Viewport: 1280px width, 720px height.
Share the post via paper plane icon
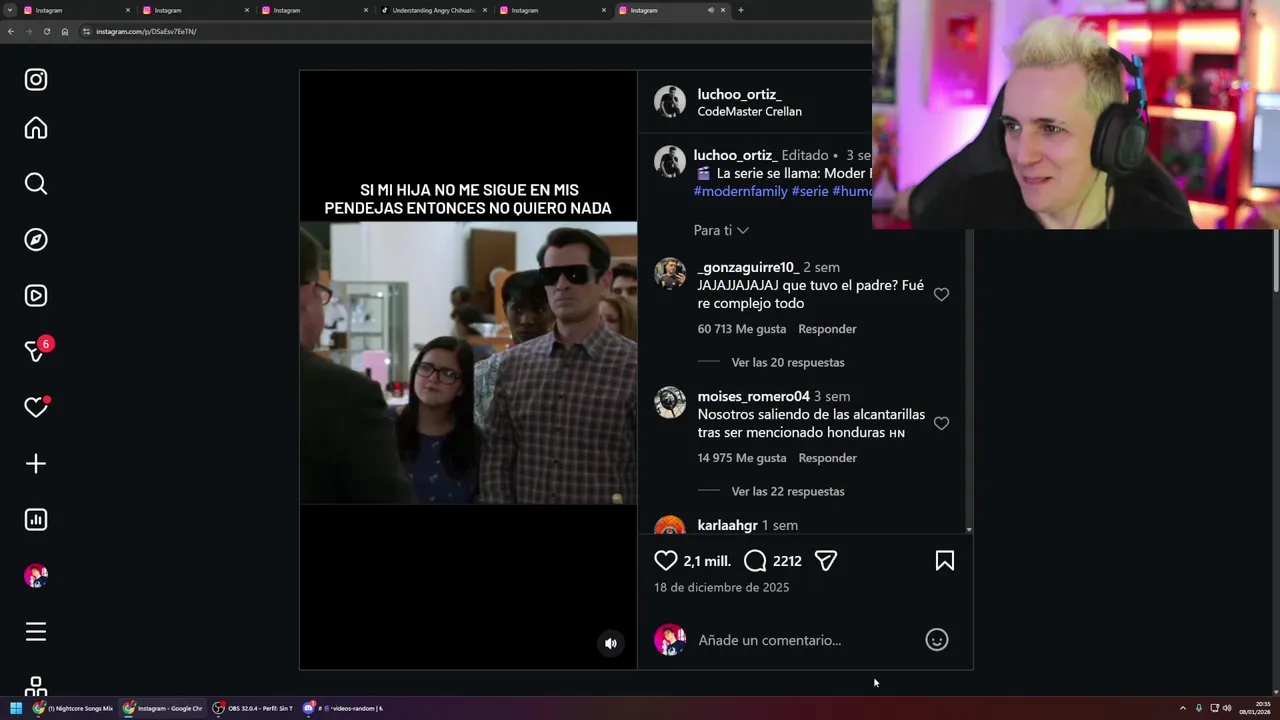pyautogui.click(x=826, y=561)
